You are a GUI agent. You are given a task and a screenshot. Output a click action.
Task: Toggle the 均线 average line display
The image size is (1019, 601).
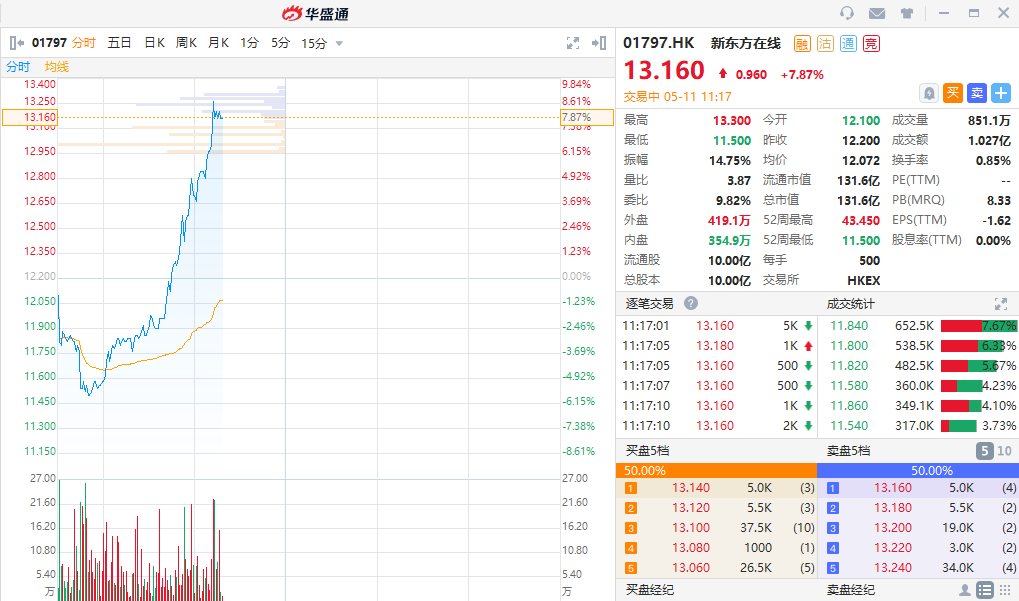(57, 66)
